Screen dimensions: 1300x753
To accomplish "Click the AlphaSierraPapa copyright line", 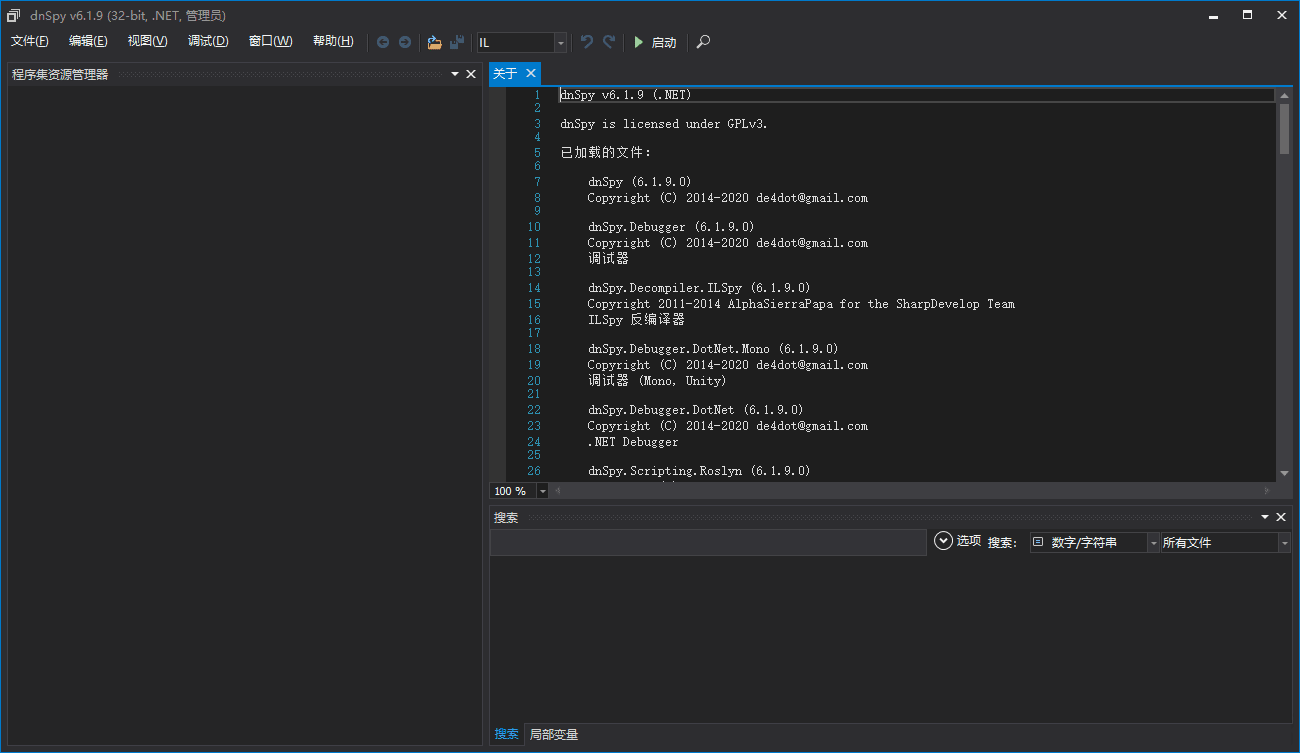I will click(x=801, y=304).
